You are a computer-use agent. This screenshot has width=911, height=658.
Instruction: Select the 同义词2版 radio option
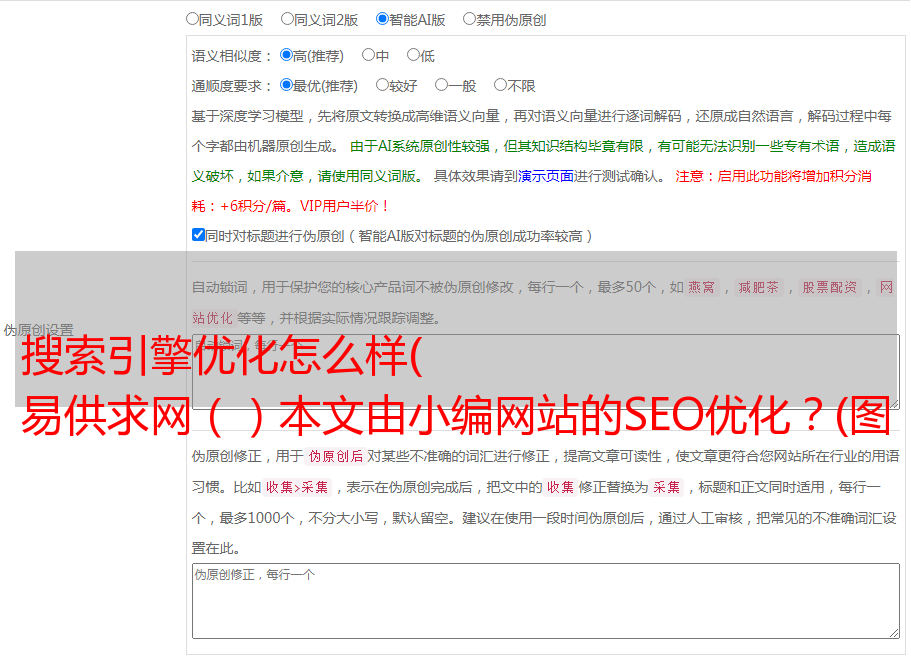click(287, 19)
